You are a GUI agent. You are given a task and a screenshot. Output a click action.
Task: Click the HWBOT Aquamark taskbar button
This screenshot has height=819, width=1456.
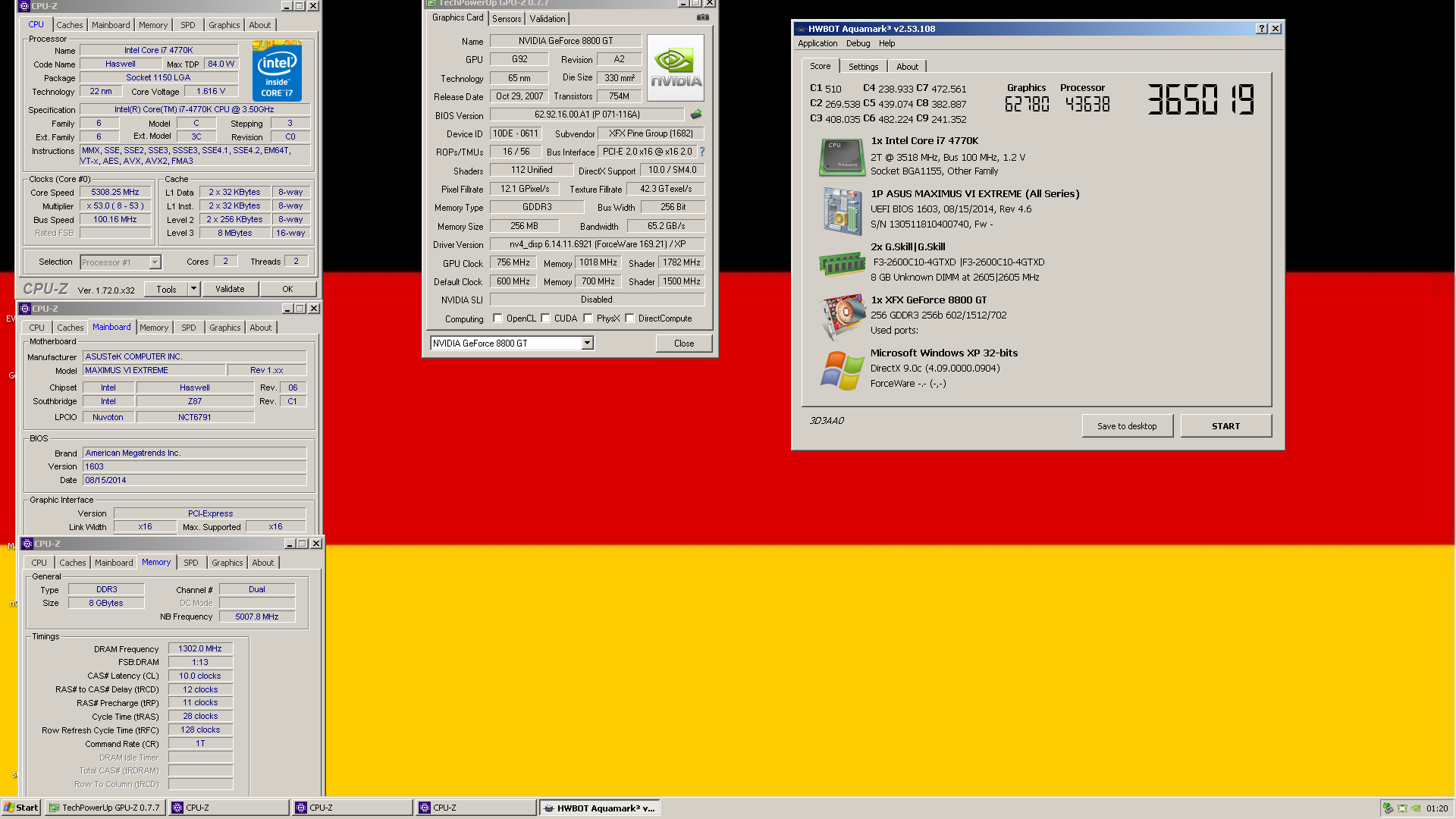(x=600, y=808)
